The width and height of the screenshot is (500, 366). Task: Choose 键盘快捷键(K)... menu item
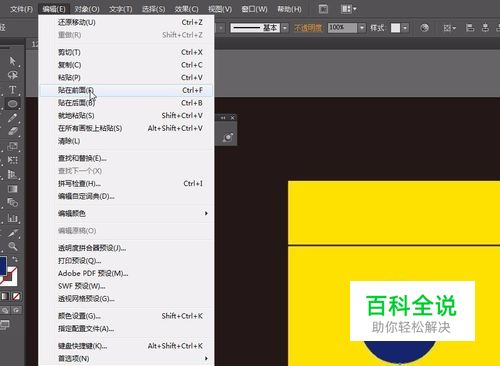pos(126,346)
